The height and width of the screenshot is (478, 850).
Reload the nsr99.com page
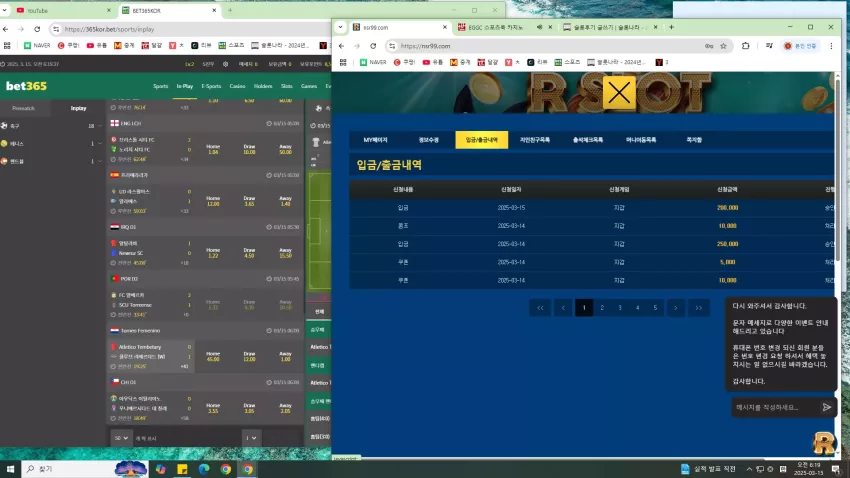tap(373, 46)
